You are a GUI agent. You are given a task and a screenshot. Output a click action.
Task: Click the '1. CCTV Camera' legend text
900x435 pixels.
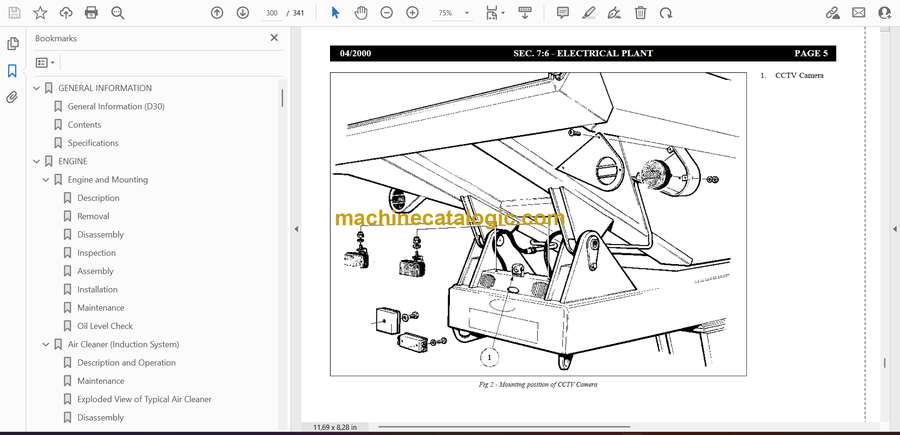(x=792, y=75)
